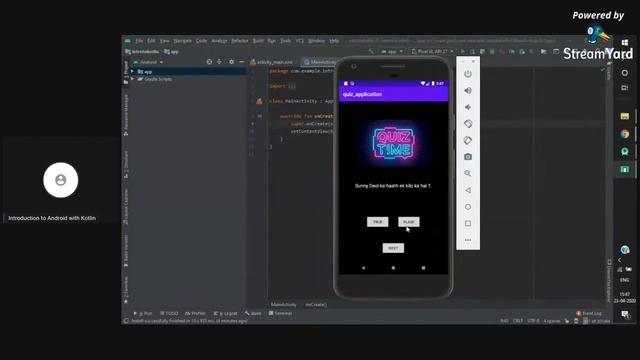Click scroll-from-source target icon in Project panel

[209, 62]
